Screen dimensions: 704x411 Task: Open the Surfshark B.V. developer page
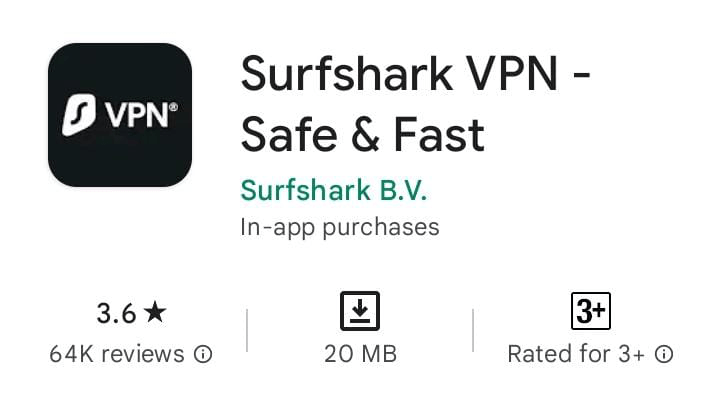[x=334, y=190]
